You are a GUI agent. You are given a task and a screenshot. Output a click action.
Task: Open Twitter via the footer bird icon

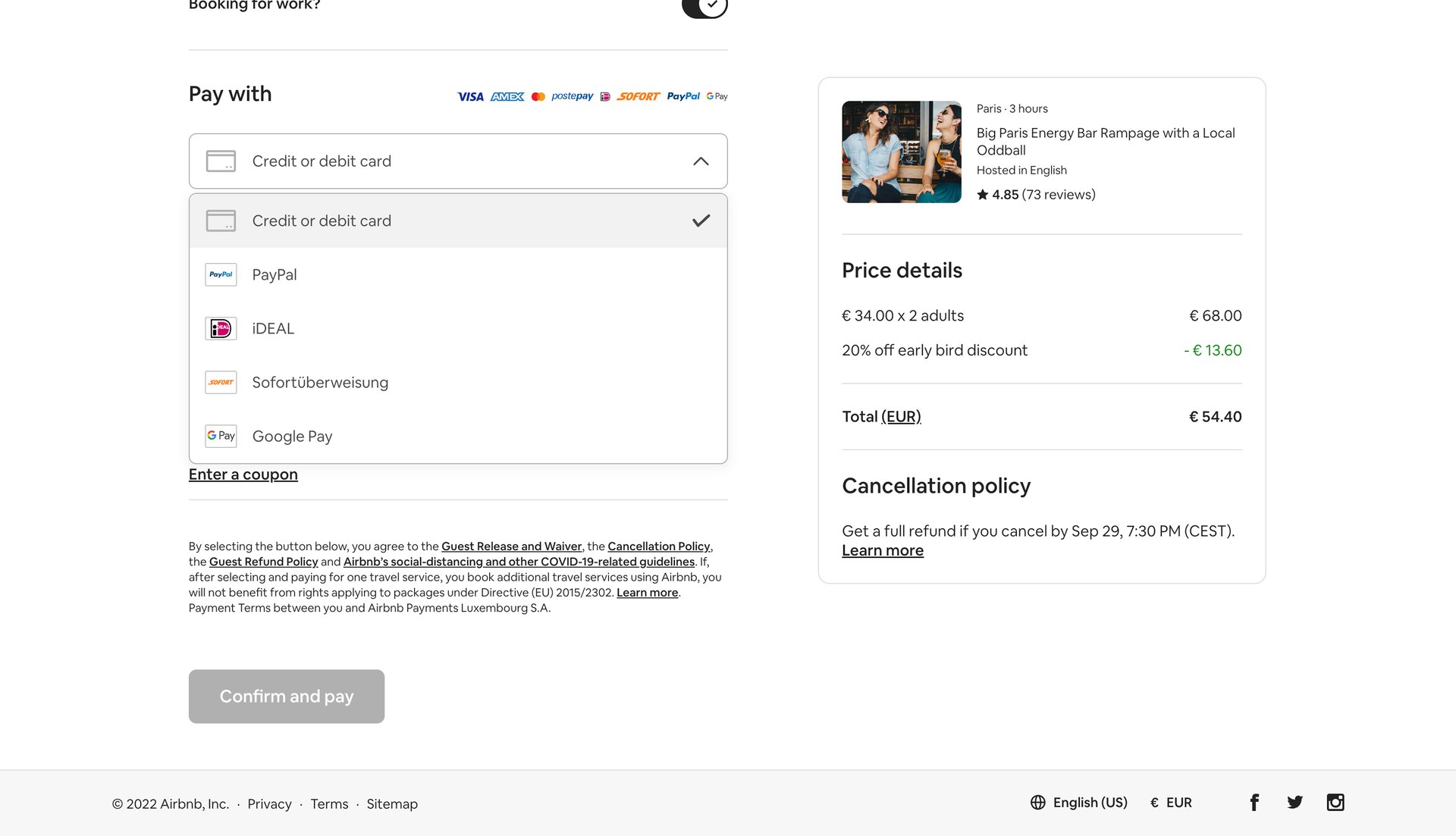(1294, 802)
